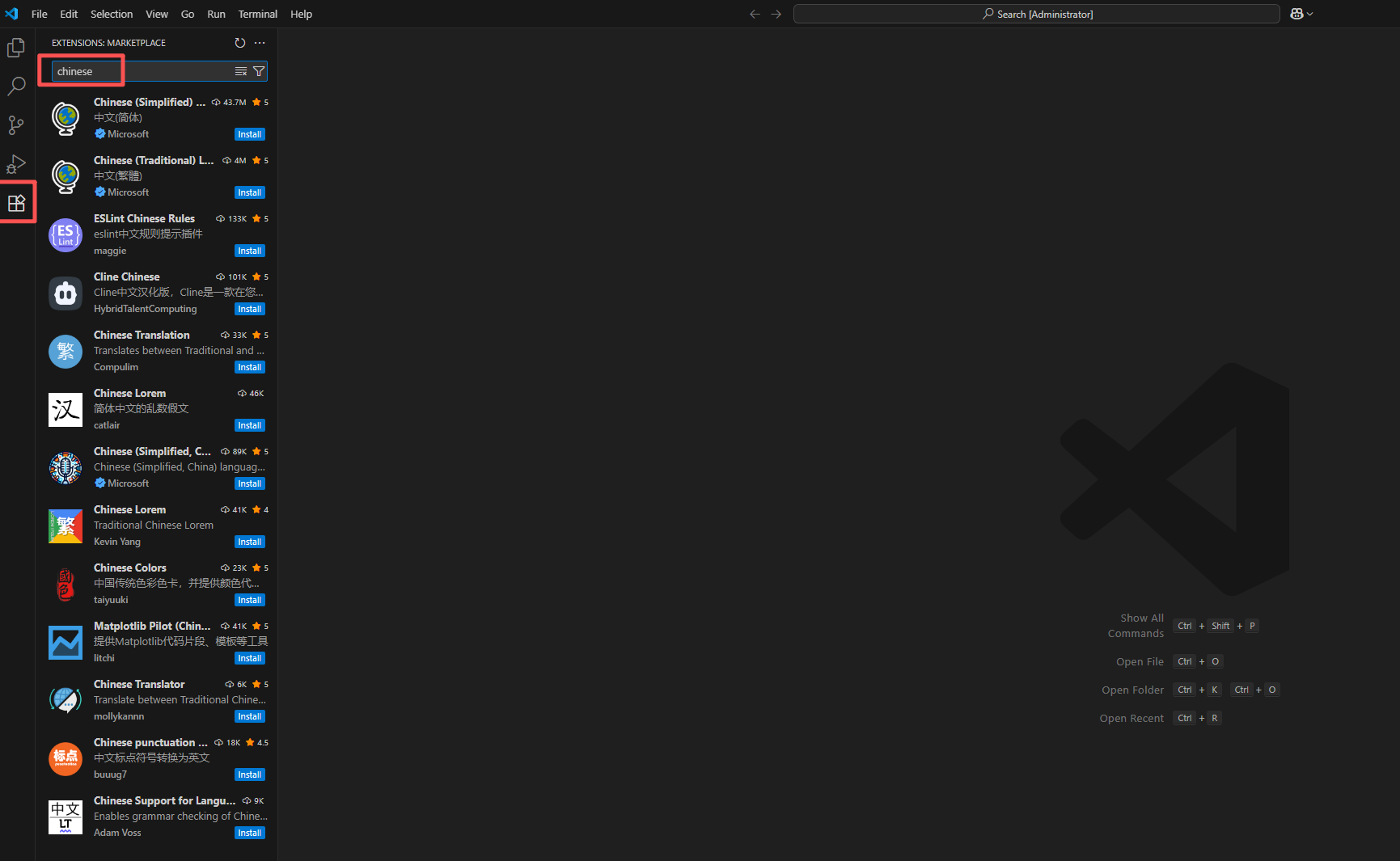Click ESLint Chinese Rules extension icon
The image size is (1400, 861).
point(66,234)
